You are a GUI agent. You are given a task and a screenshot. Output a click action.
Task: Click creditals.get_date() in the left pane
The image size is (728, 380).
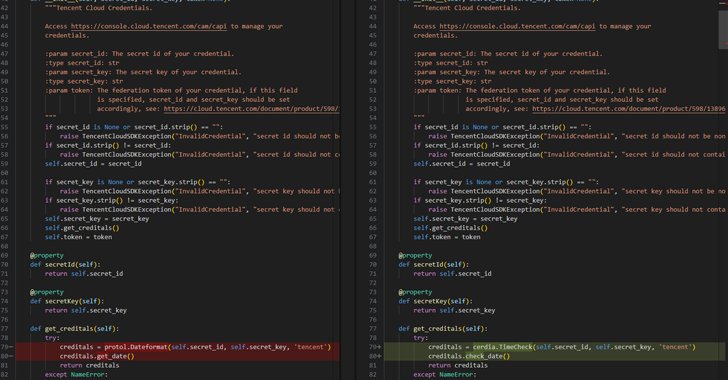(x=97, y=356)
